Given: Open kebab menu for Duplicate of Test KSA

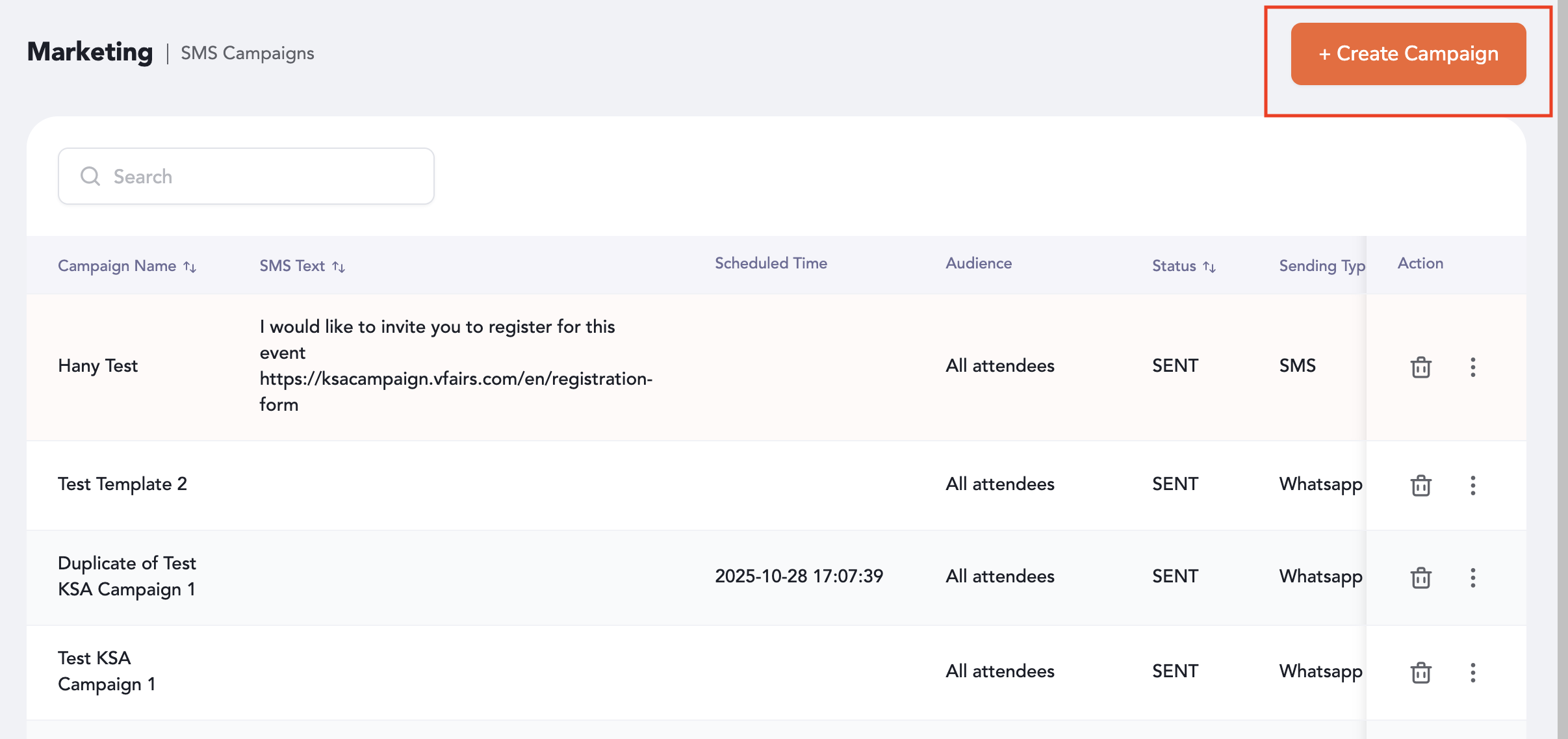Looking at the screenshot, I should [x=1472, y=578].
